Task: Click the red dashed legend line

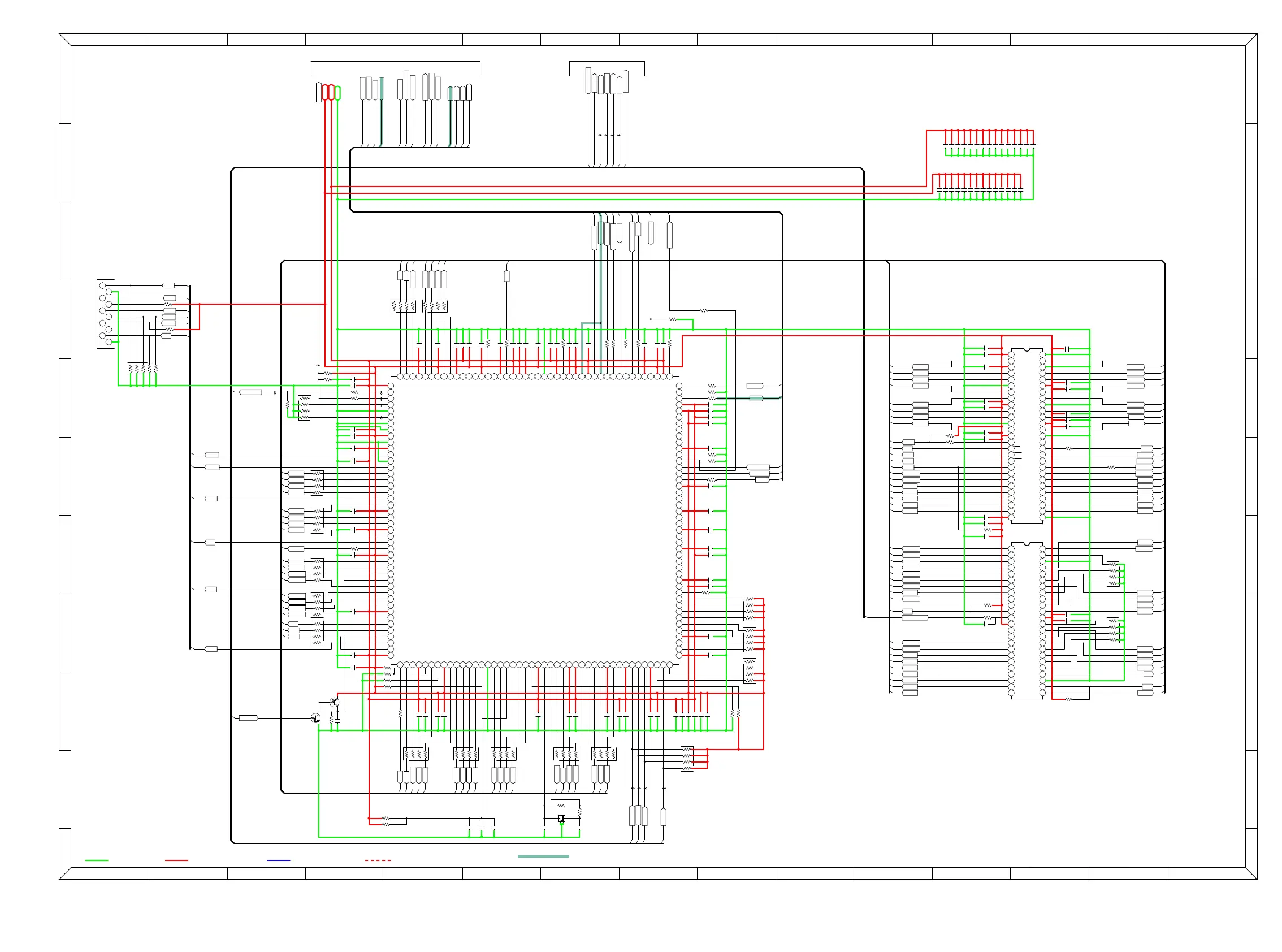Action: [x=378, y=860]
